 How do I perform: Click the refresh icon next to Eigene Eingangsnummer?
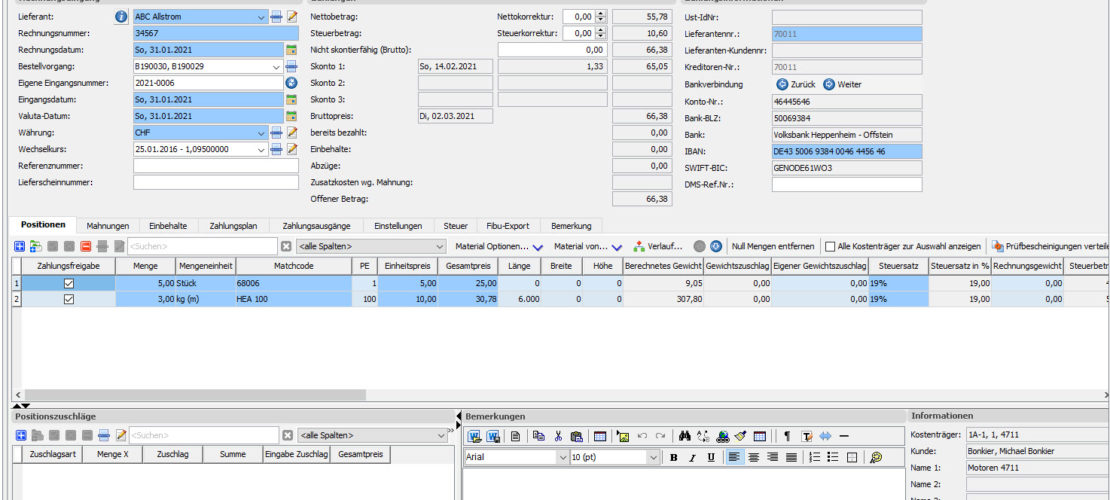[x=292, y=83]
